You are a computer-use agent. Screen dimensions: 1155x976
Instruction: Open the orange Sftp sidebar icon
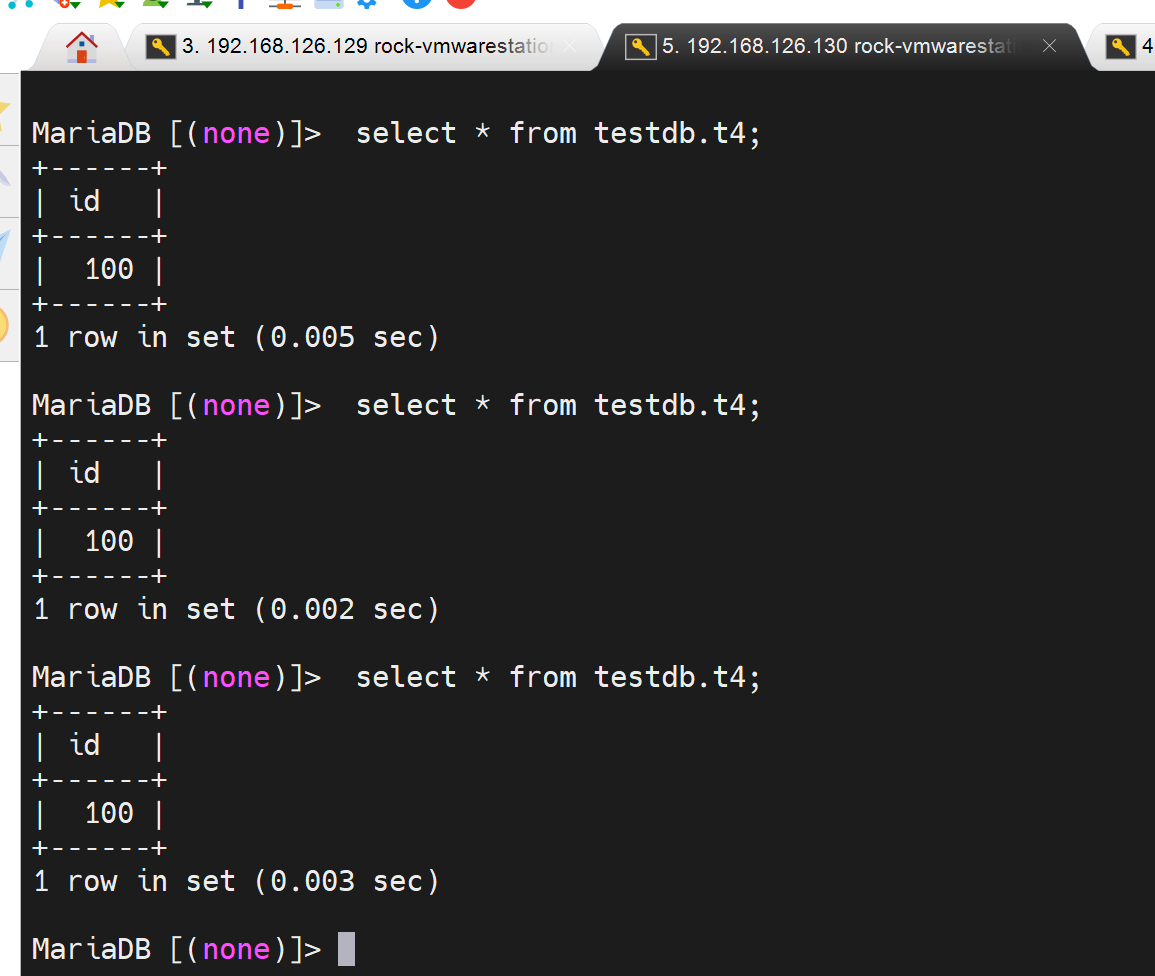click(5, 324)
